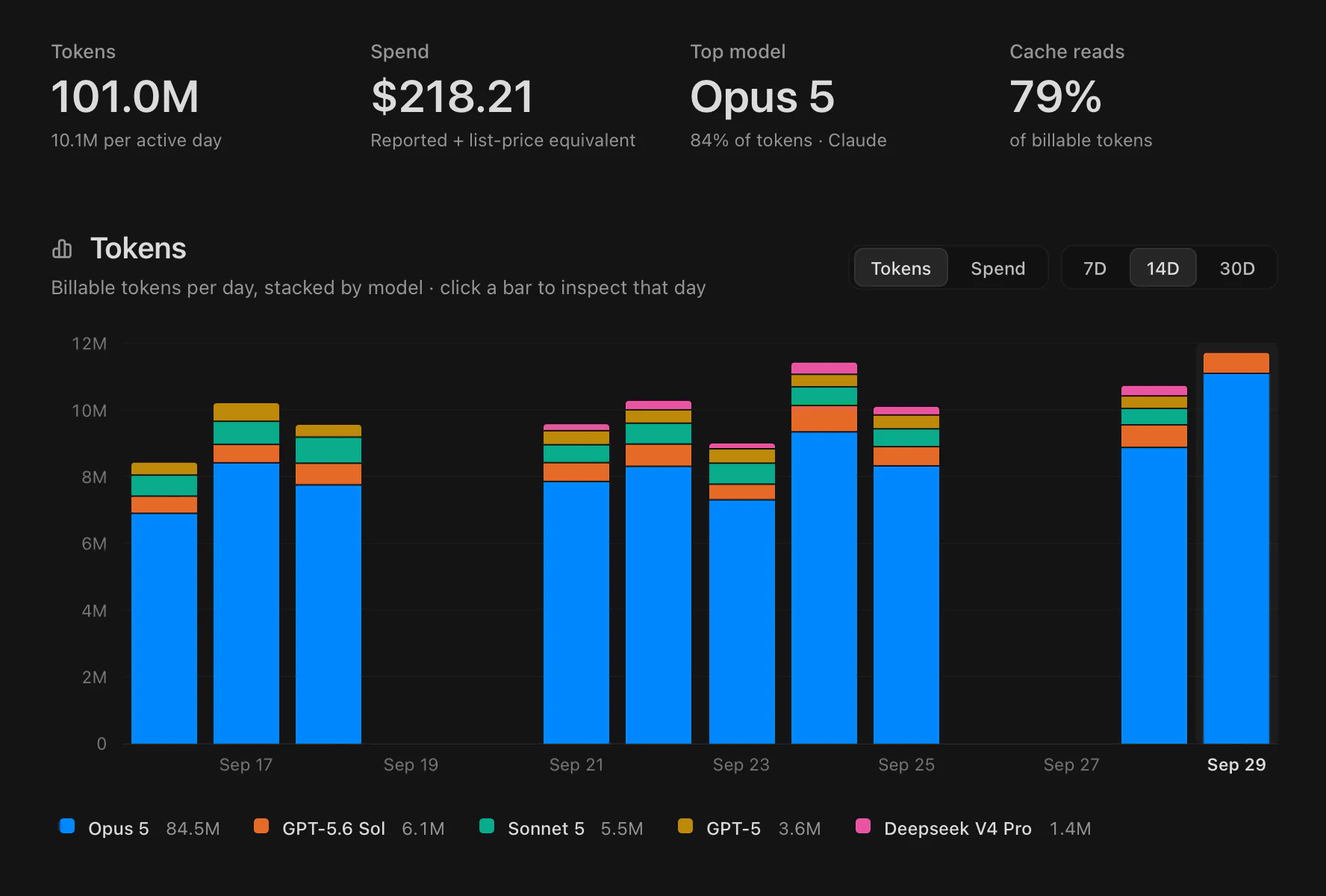
Task: Click the 101.0M tokens total value
Action: click(x=125, y=97)
